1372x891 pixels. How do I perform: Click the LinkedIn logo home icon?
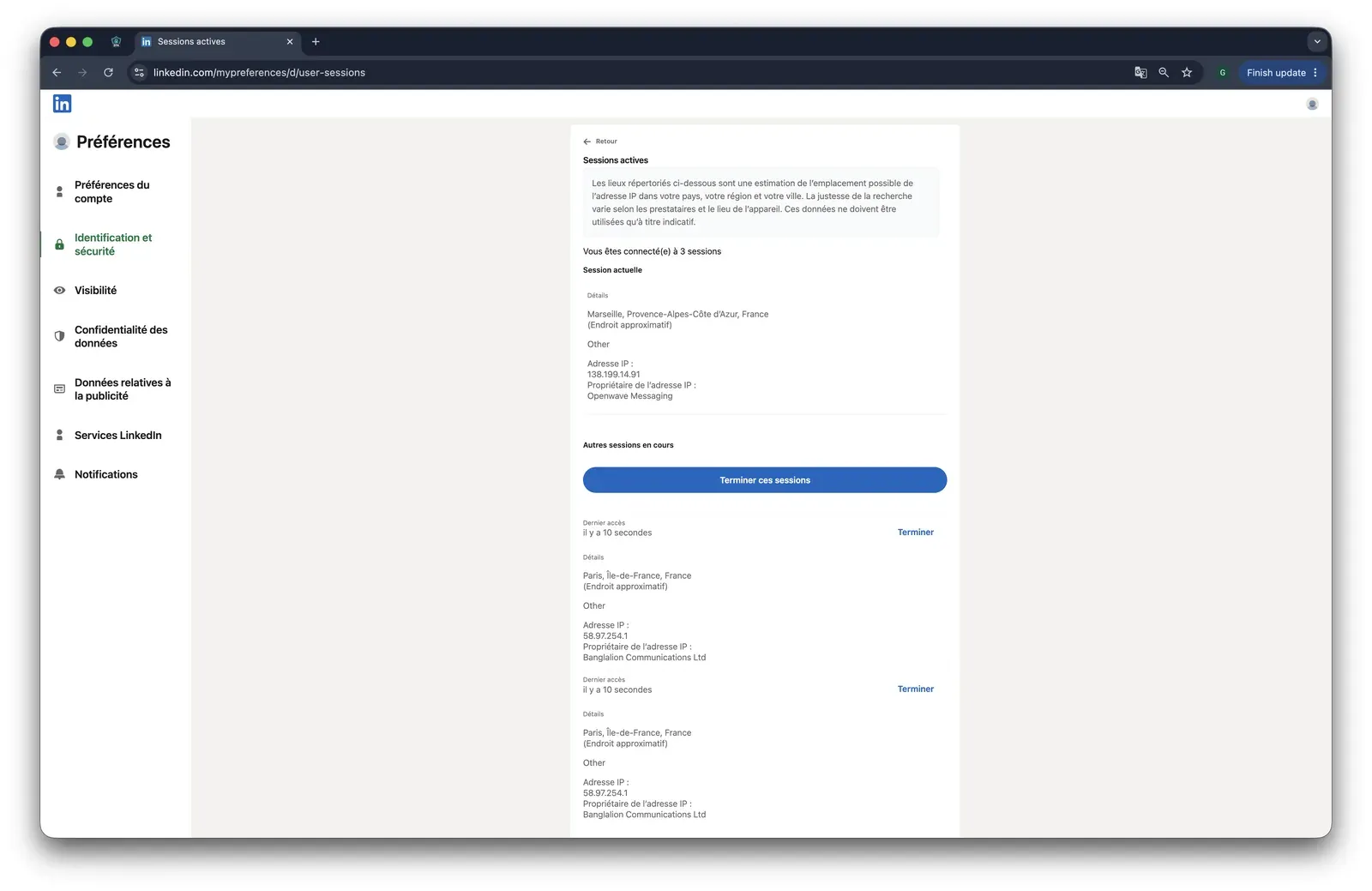click(62, 104)
